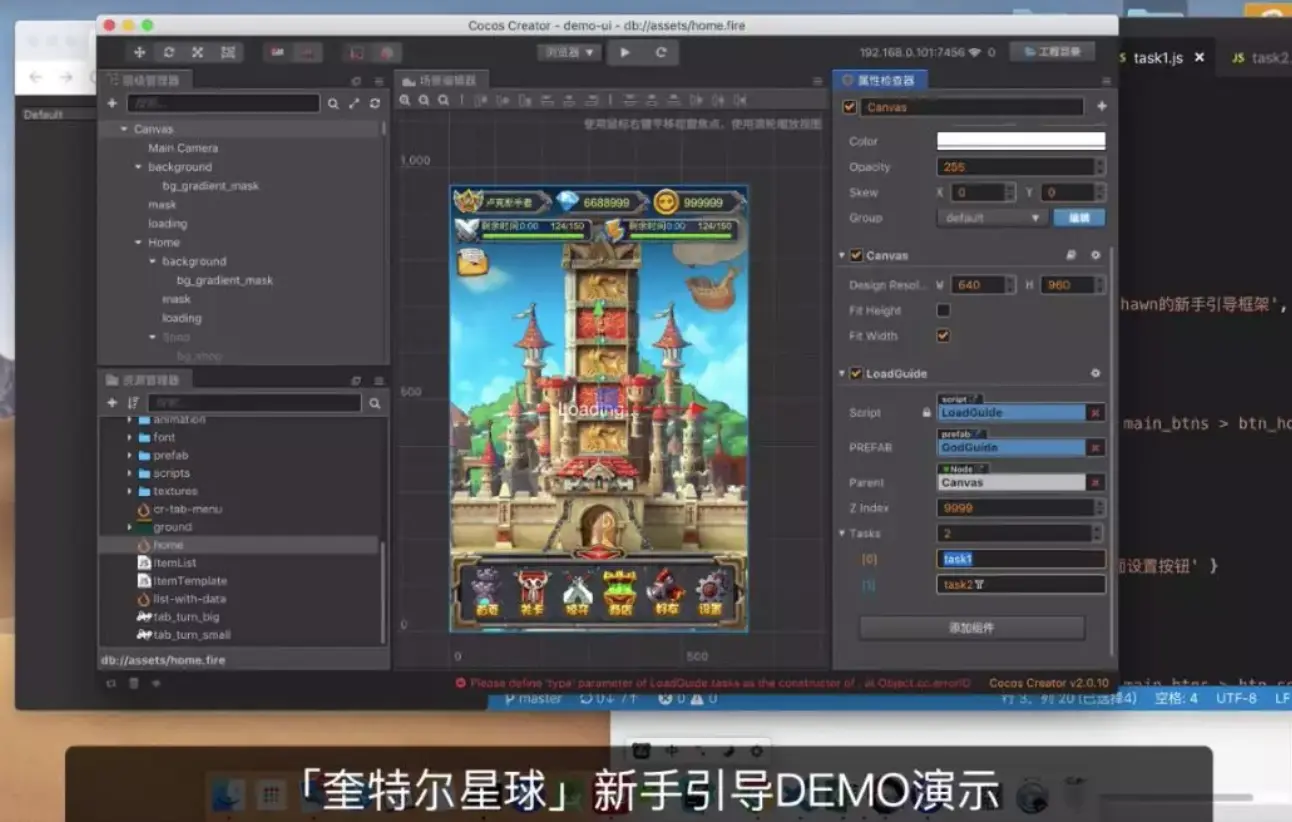Collapse the Tasks array property
Viewport: 1292px width, 822px height.
coord(842,533)
